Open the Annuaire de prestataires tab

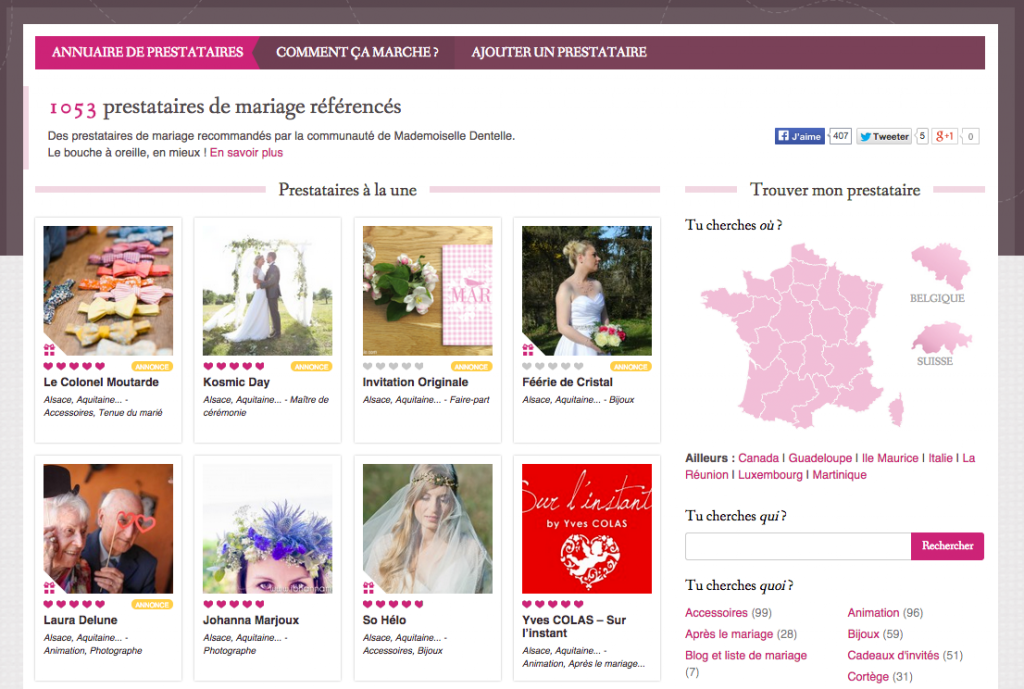pyautogui.click(x=147, y=52)
